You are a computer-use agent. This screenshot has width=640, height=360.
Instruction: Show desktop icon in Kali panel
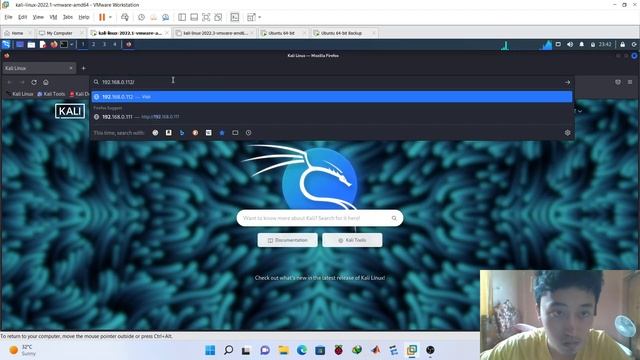[20, 44]
